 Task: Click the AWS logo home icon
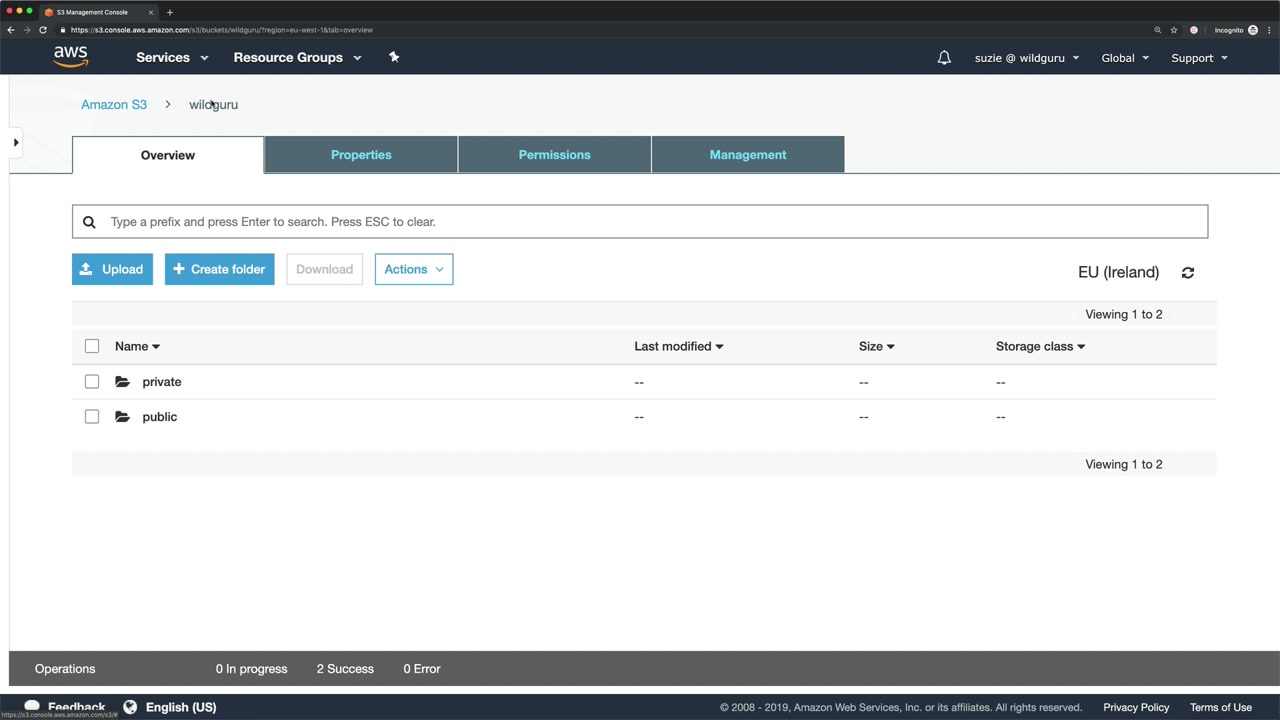pos(71,57)
